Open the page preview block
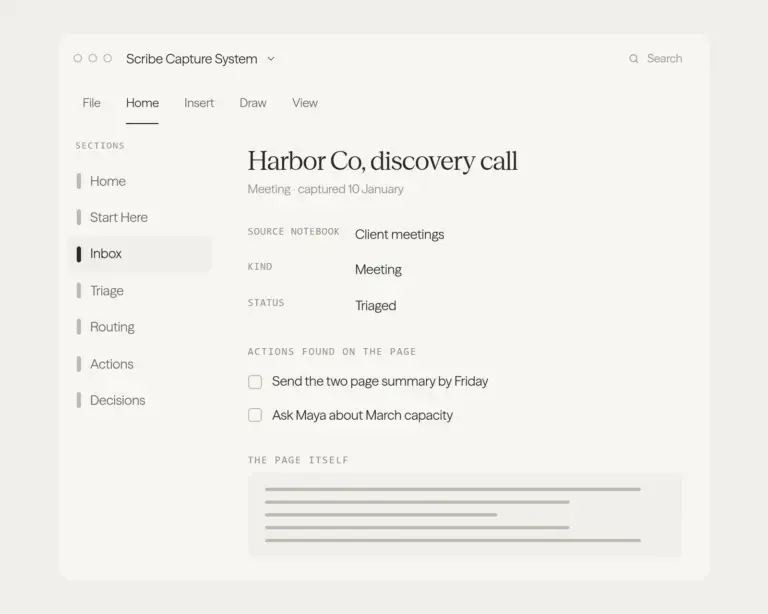Viewport: 768px width, 614px height. (x=465, y=514)
